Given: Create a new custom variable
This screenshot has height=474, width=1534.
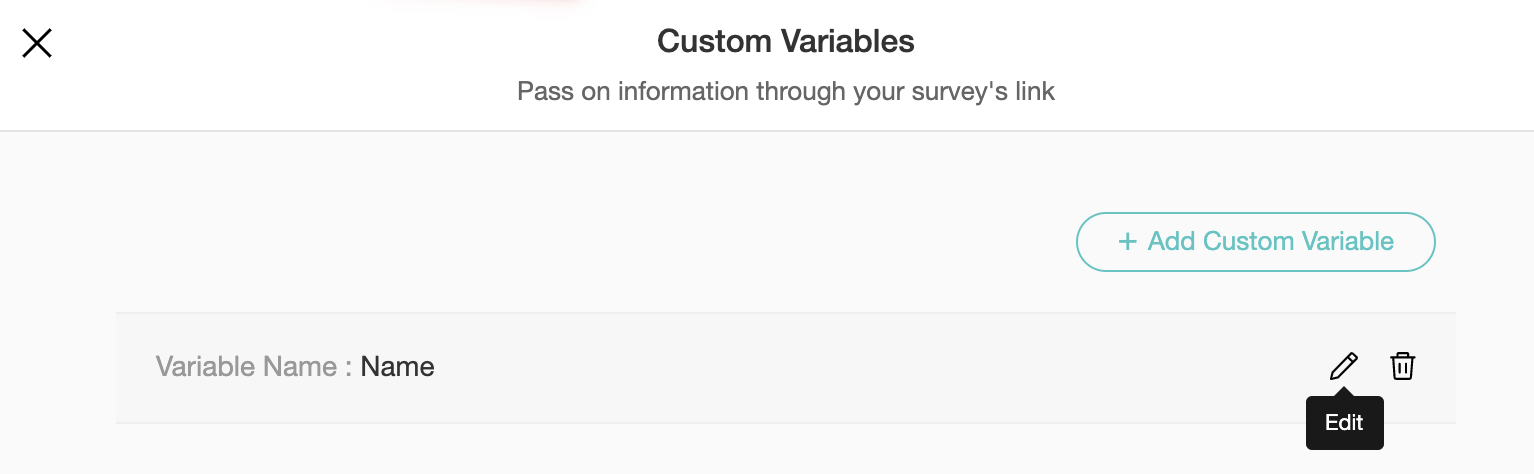Looking at the screenshot, I should (x=1255, y=241).
